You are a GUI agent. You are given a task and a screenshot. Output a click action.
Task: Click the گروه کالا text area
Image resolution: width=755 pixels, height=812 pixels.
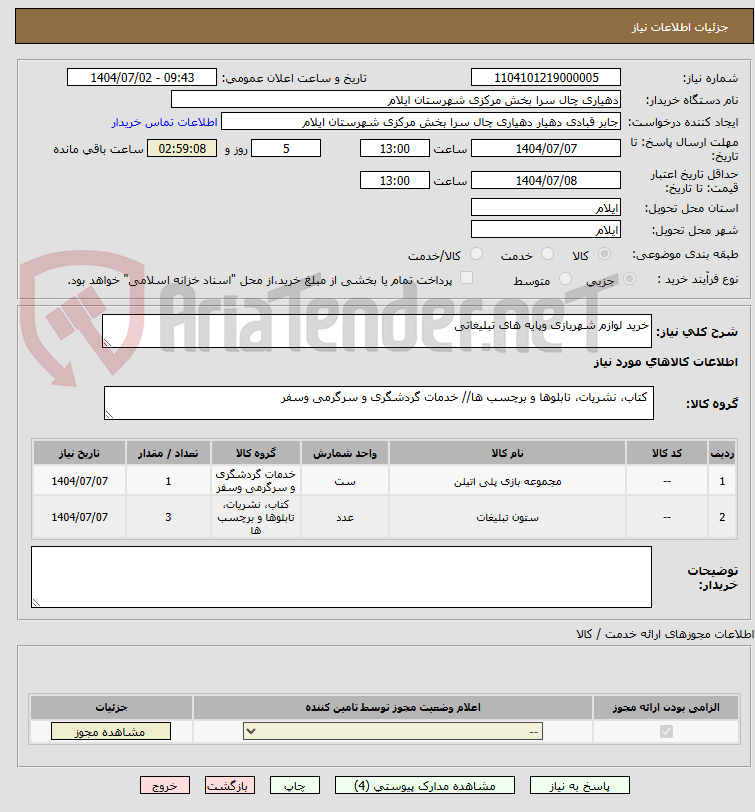pyautogui.click(x=379, y=403)
